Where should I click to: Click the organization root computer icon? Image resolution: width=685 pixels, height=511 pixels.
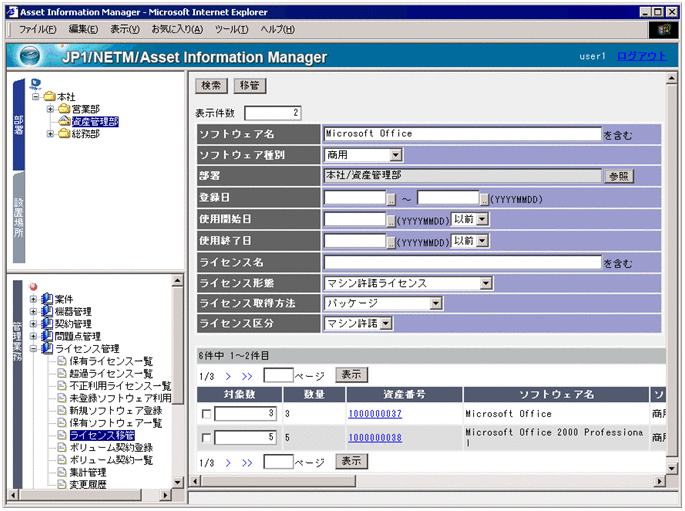pos(36,84)
